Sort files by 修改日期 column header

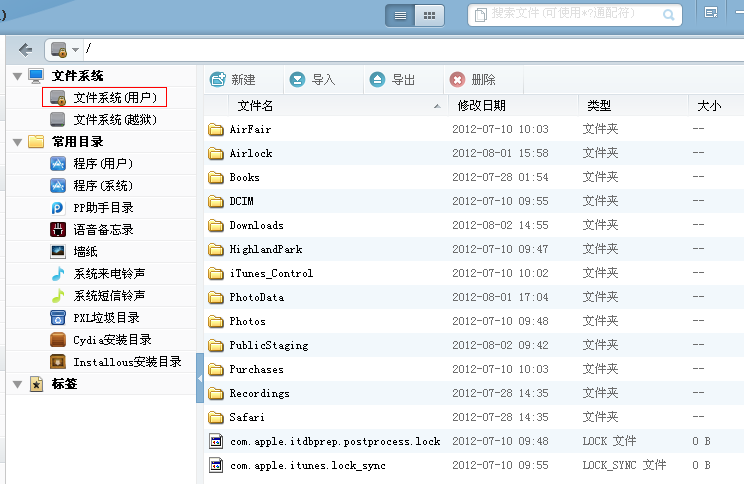coord(481,105)
